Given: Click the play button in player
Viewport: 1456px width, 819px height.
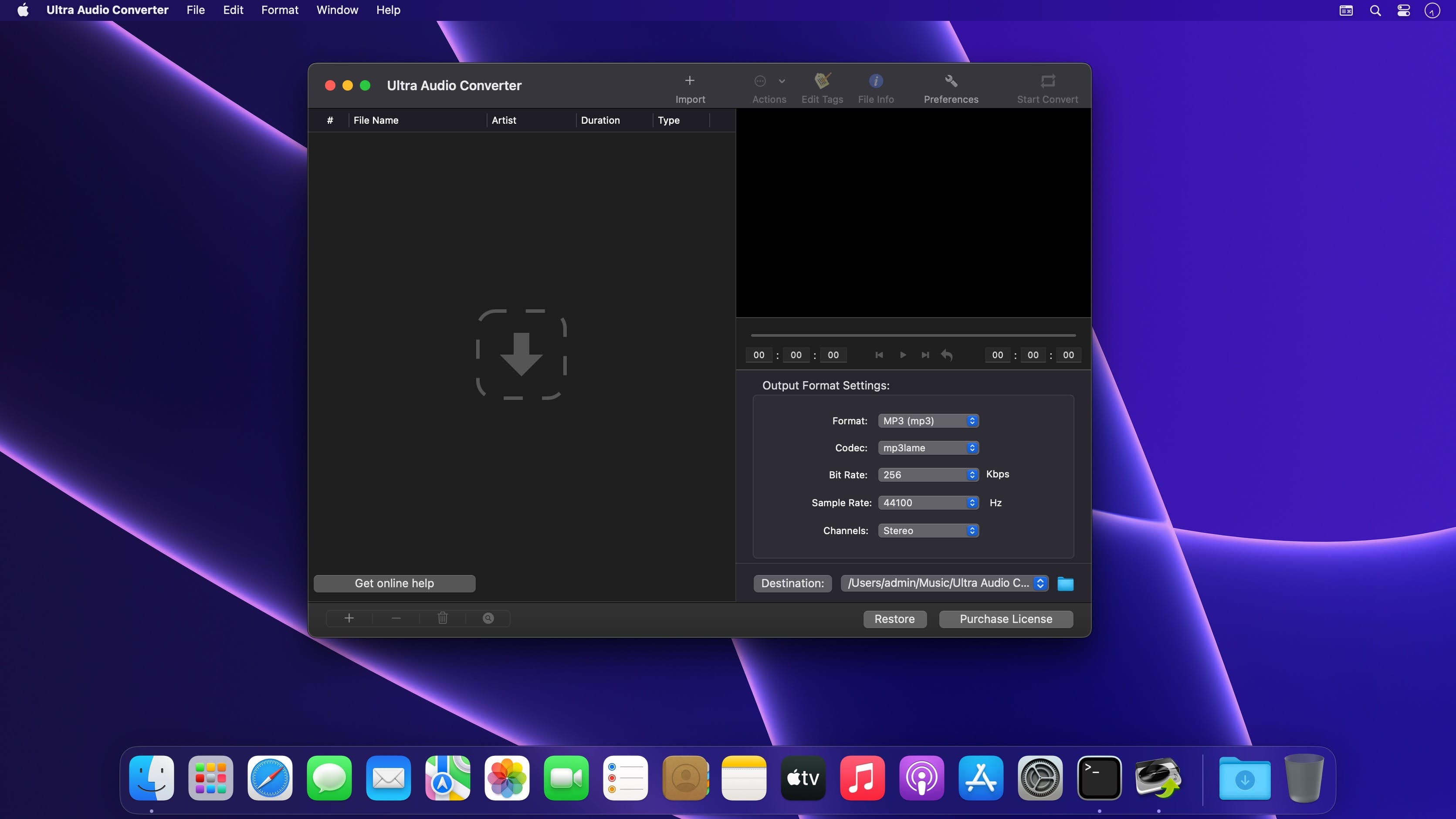Looking at the screenshot, I should coord(903,355).
